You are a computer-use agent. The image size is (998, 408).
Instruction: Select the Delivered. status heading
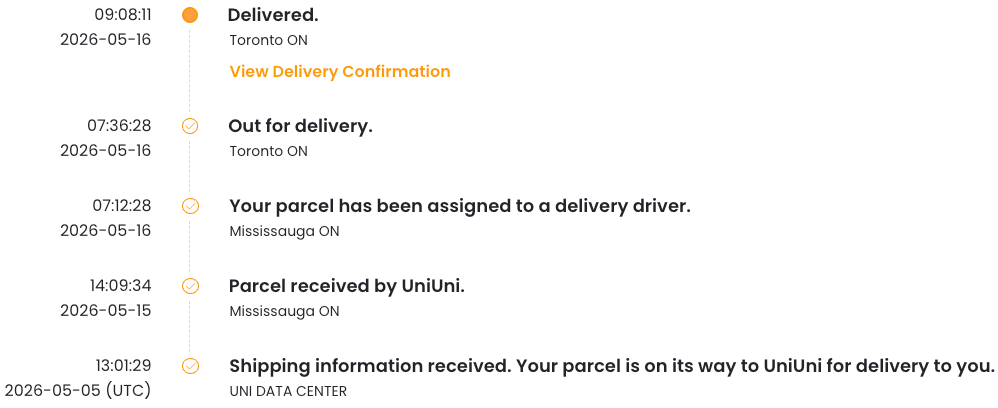coord(273,15)
